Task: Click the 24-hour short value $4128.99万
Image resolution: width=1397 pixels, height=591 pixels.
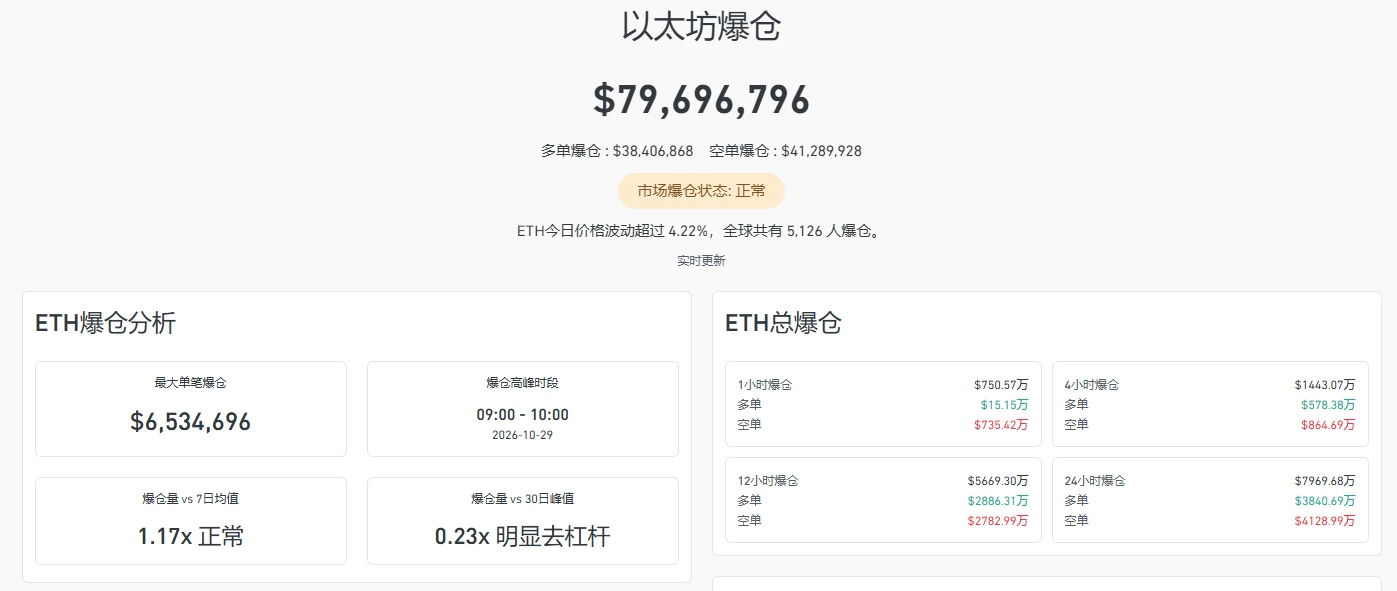Action: [x=1325, y=521]
